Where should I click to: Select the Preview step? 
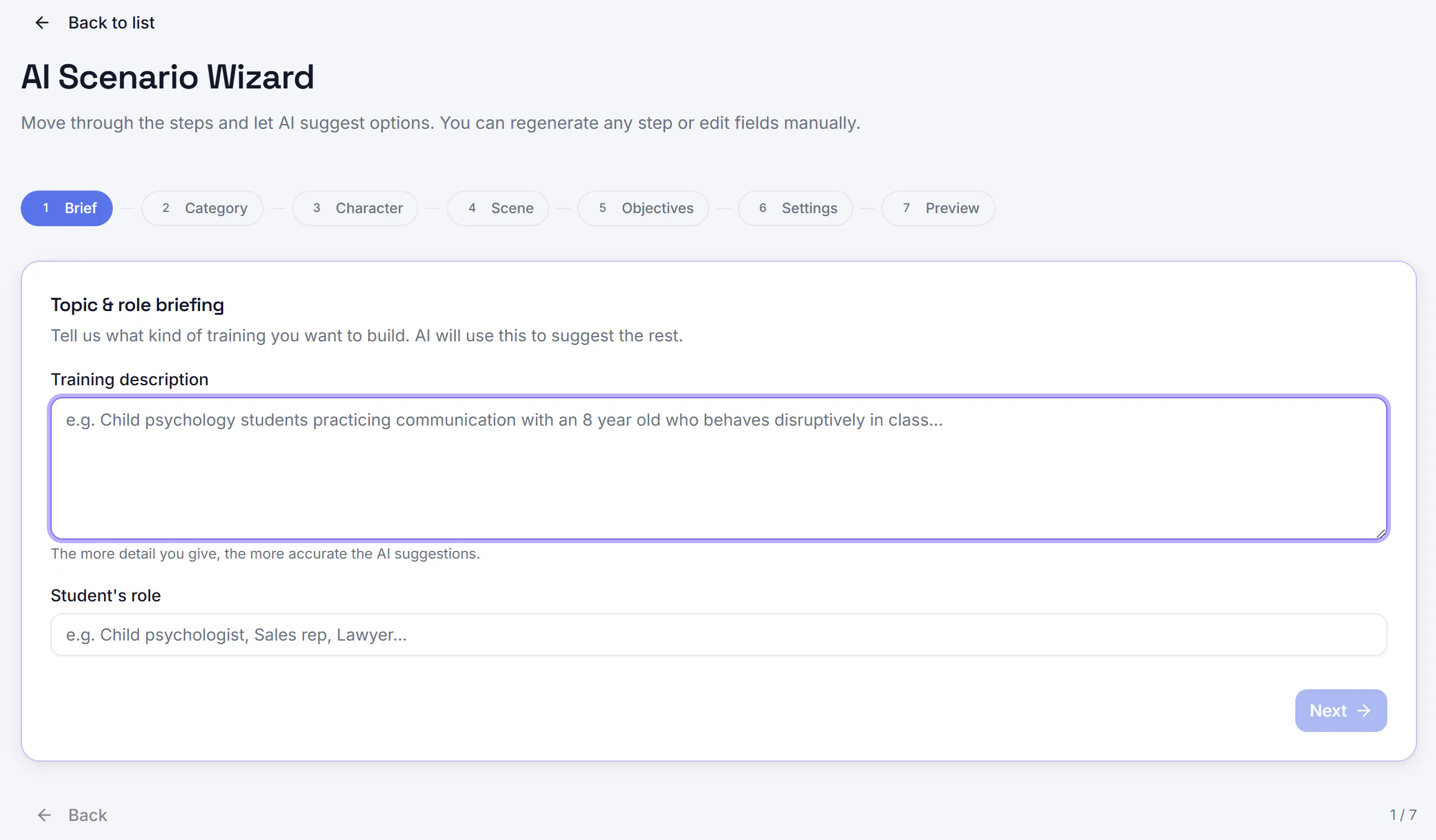pos(939,208)
